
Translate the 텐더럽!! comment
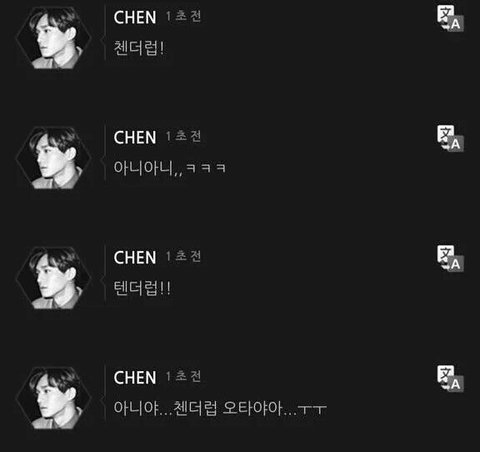coord(450,259)
